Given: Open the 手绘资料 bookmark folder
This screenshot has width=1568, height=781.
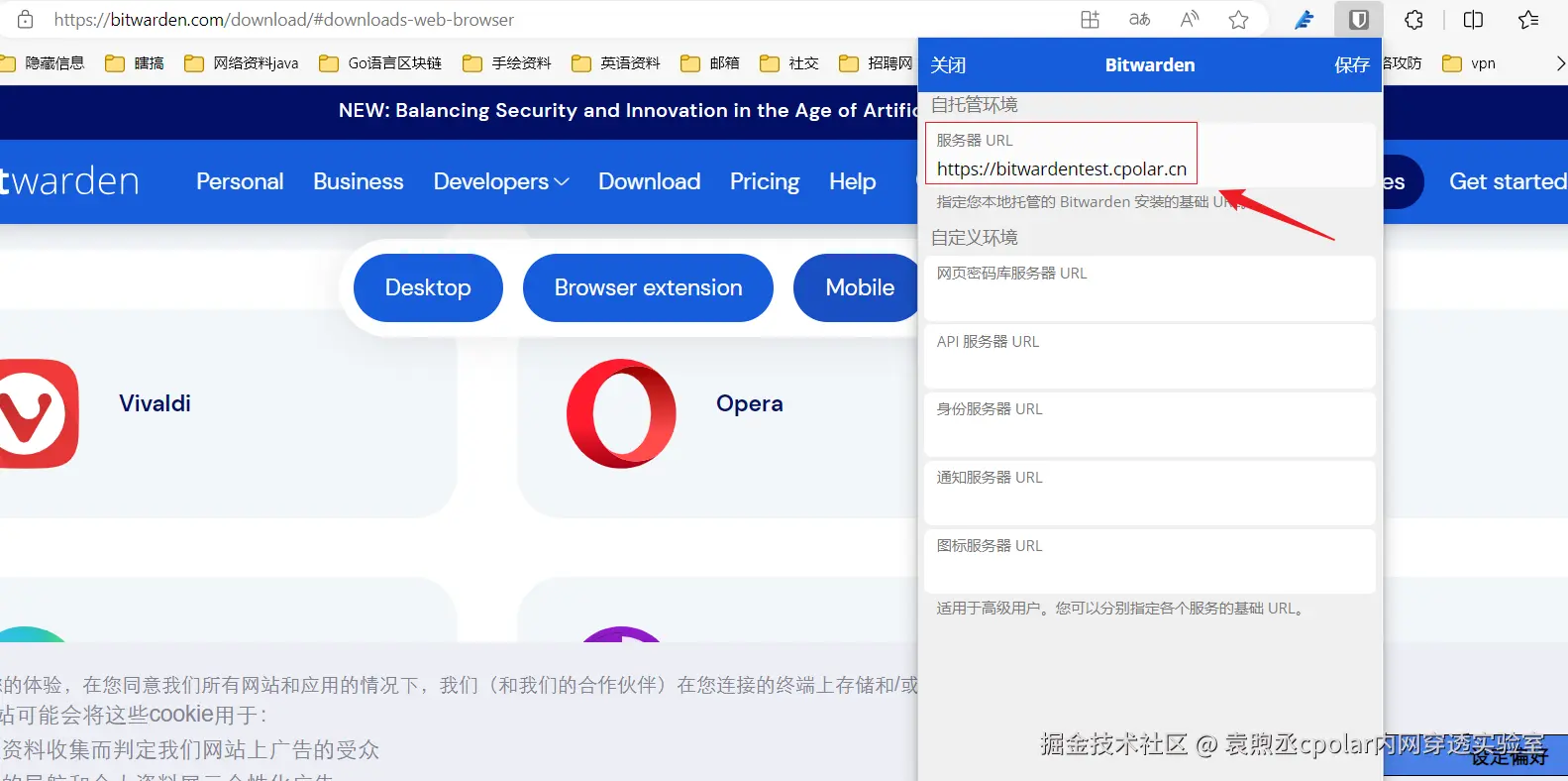Looking at the screenshot, I should (507, 63).
